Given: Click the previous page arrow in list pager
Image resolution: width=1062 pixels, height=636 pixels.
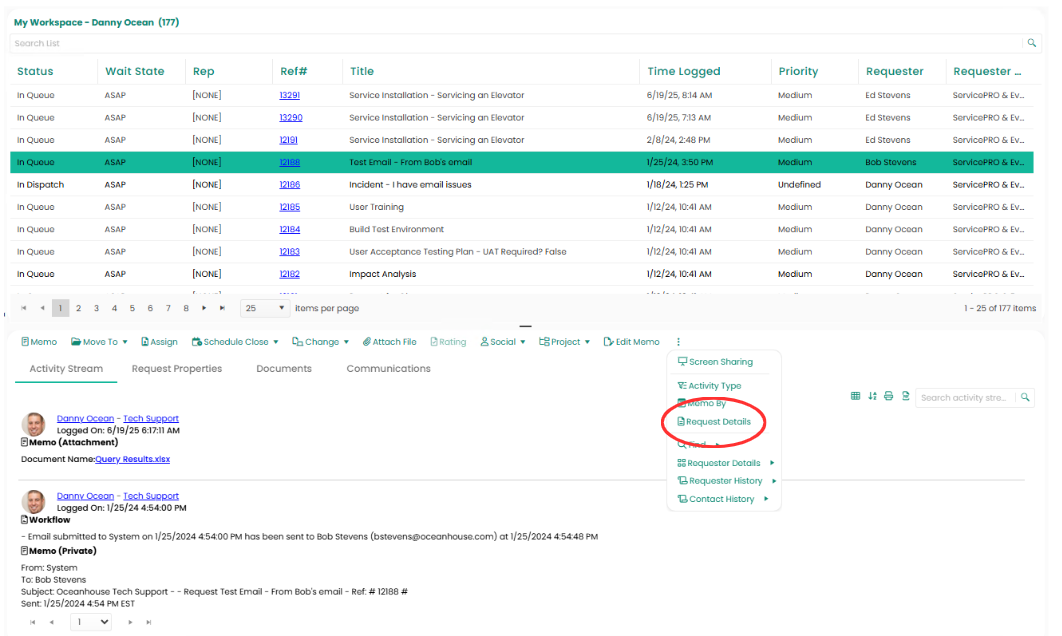Looking at the screenshot, I should pos(42,308).
